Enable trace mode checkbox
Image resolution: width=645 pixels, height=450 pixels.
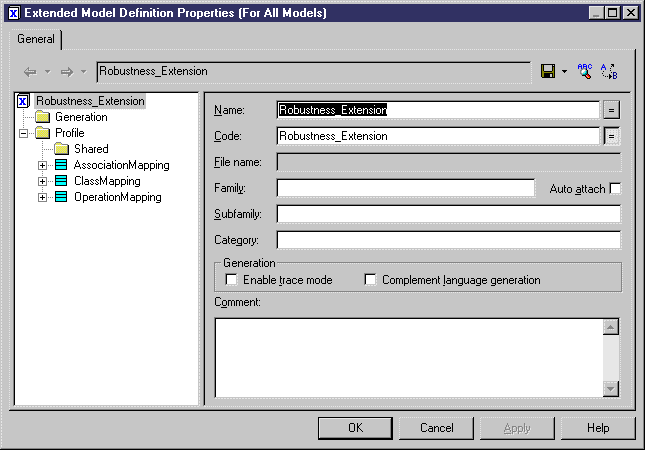231,280
